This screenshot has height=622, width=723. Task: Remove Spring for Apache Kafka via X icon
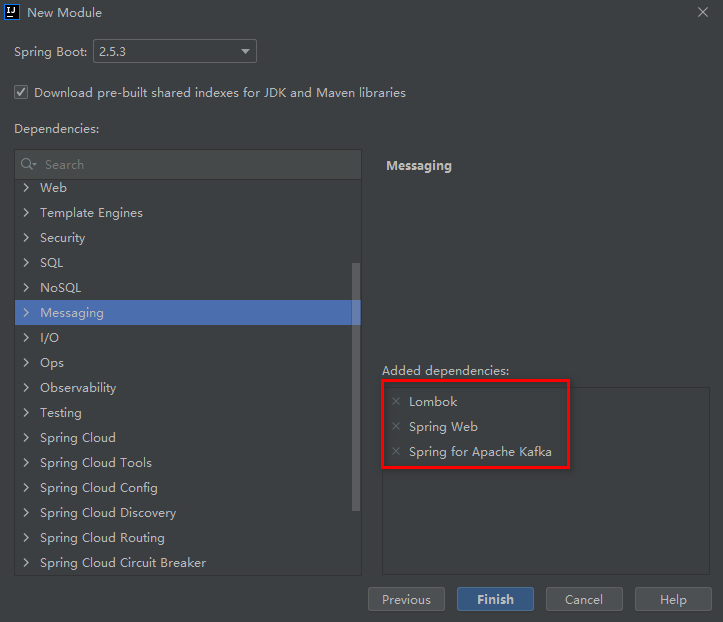tap(396, 451)
